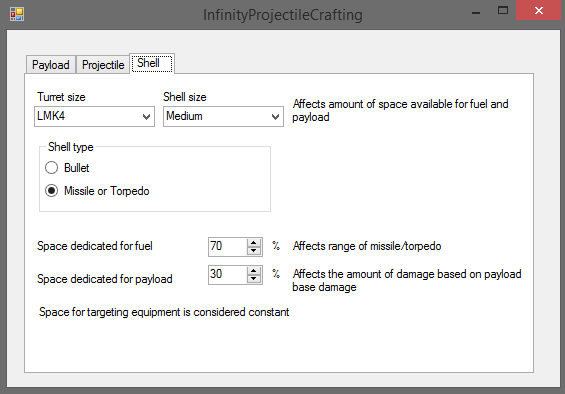Click the Space dedicated for fuel label
The width and height of the screenshot is (565, 394).
pyautogui.click(x=95, y=246)
